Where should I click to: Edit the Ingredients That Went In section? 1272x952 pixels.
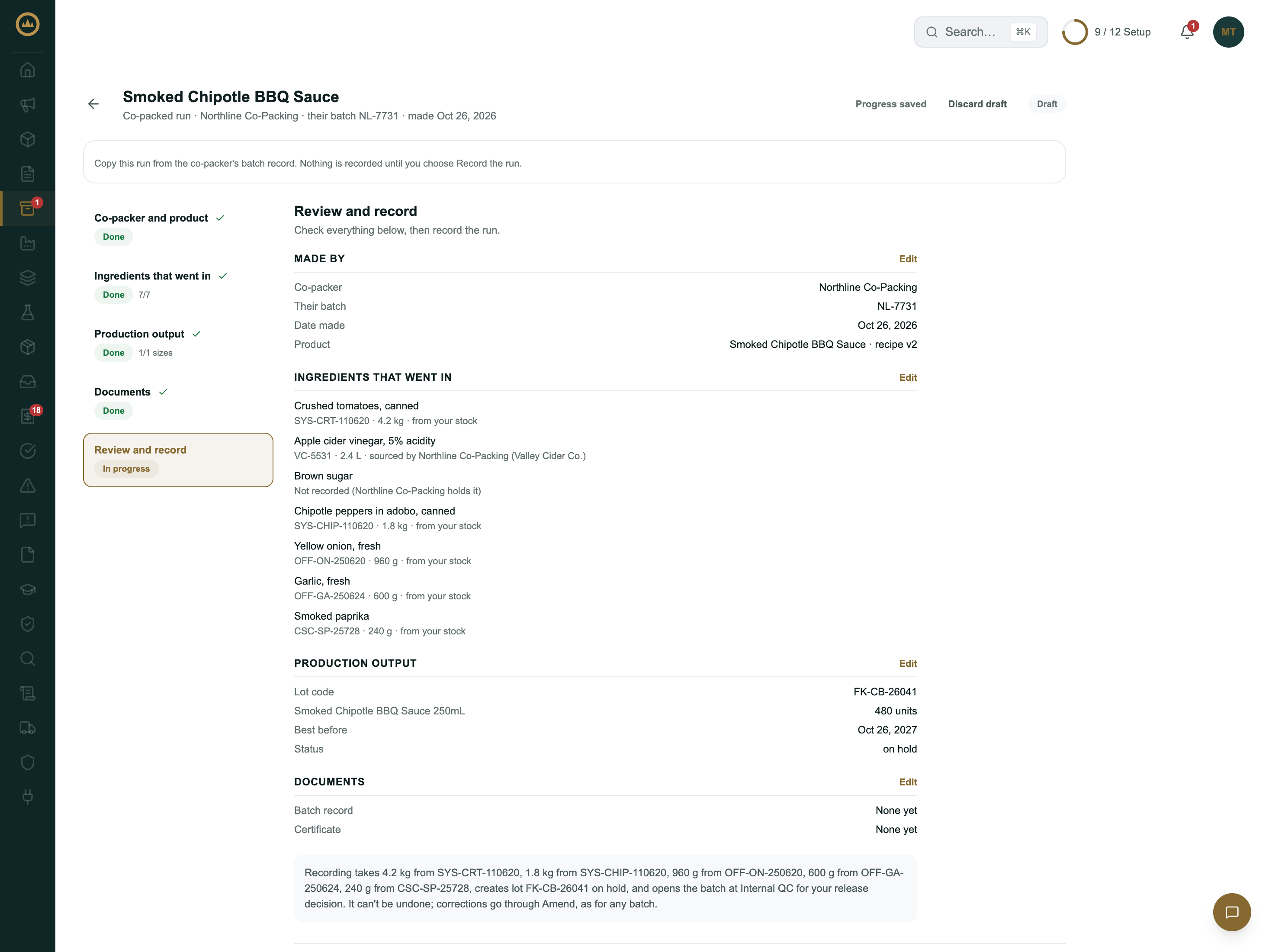pos(907,377)
